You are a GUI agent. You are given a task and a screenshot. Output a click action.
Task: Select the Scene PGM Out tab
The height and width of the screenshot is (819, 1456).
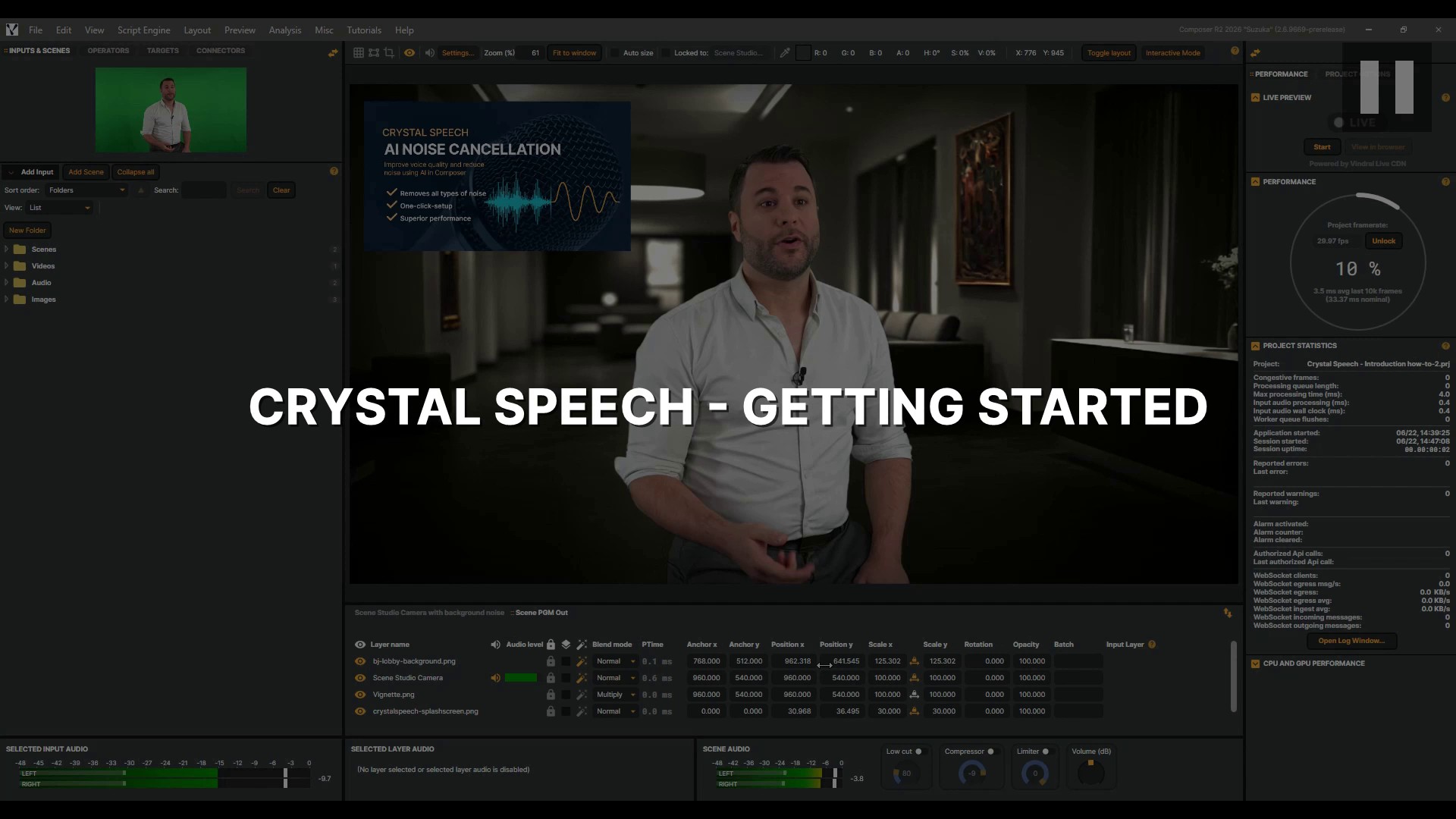(541, 613)
